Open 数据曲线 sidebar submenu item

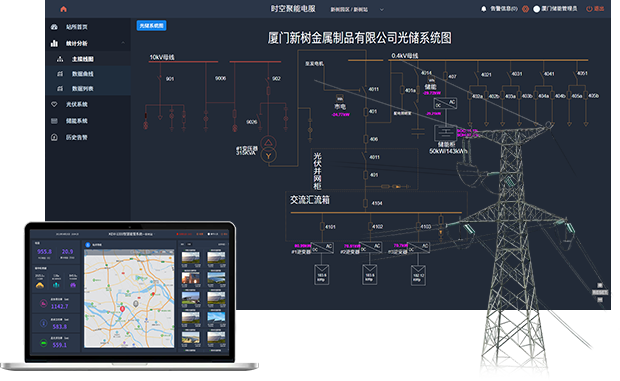[x=83, y=74]
